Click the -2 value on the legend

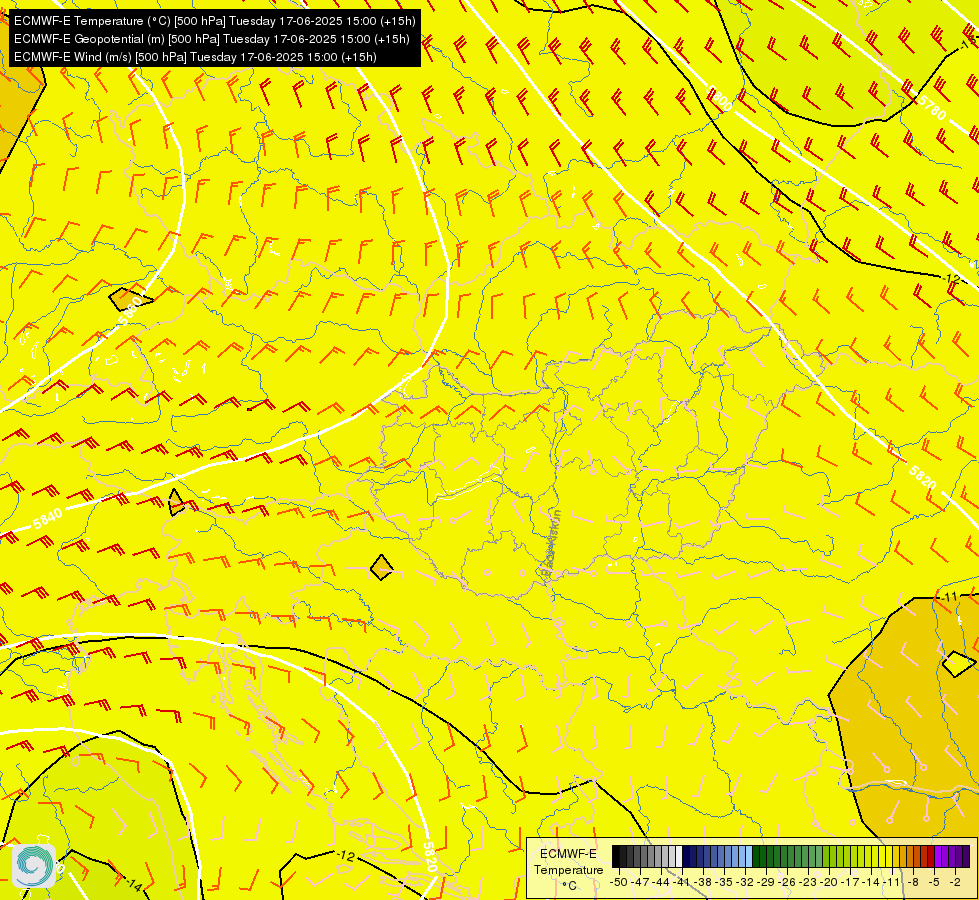click(955, 882)
